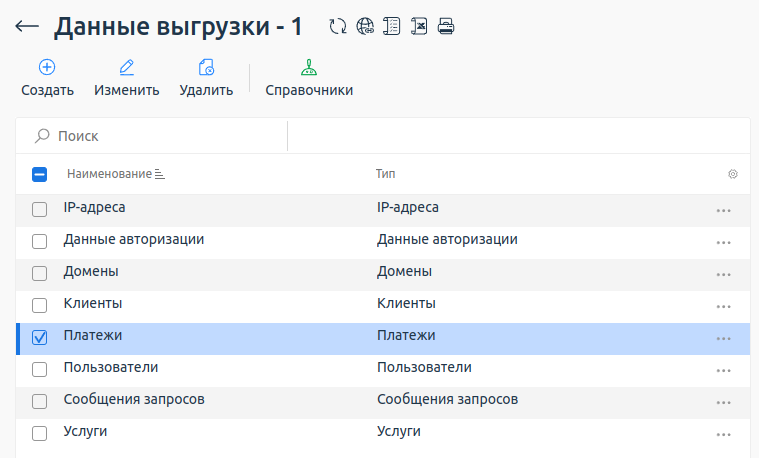
Task: Export the list to Excel
Action: pyautogui.click(x=419, y=27)
